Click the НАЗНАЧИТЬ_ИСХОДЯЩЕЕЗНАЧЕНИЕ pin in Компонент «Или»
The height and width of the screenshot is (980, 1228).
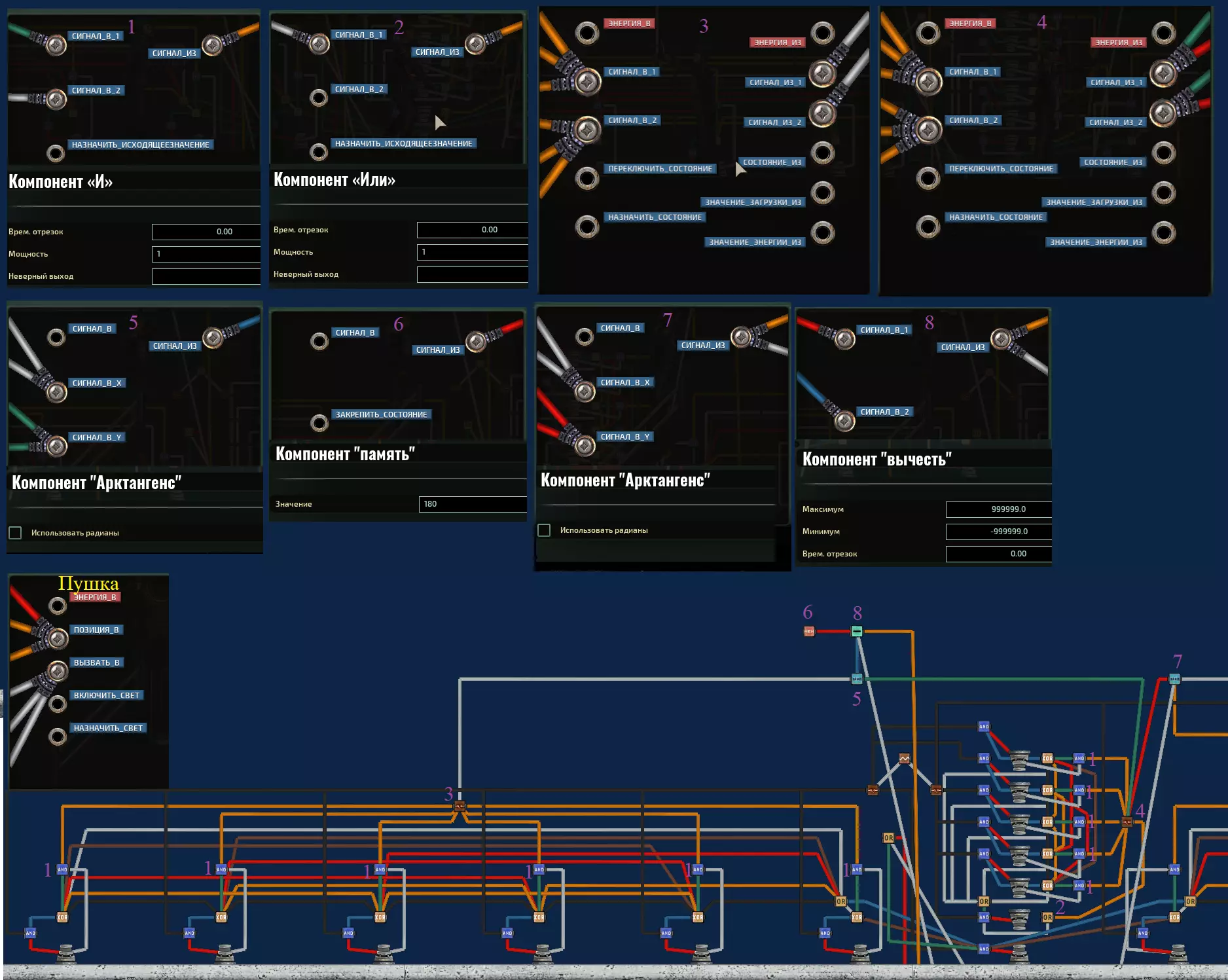click(x=319, y=152)
